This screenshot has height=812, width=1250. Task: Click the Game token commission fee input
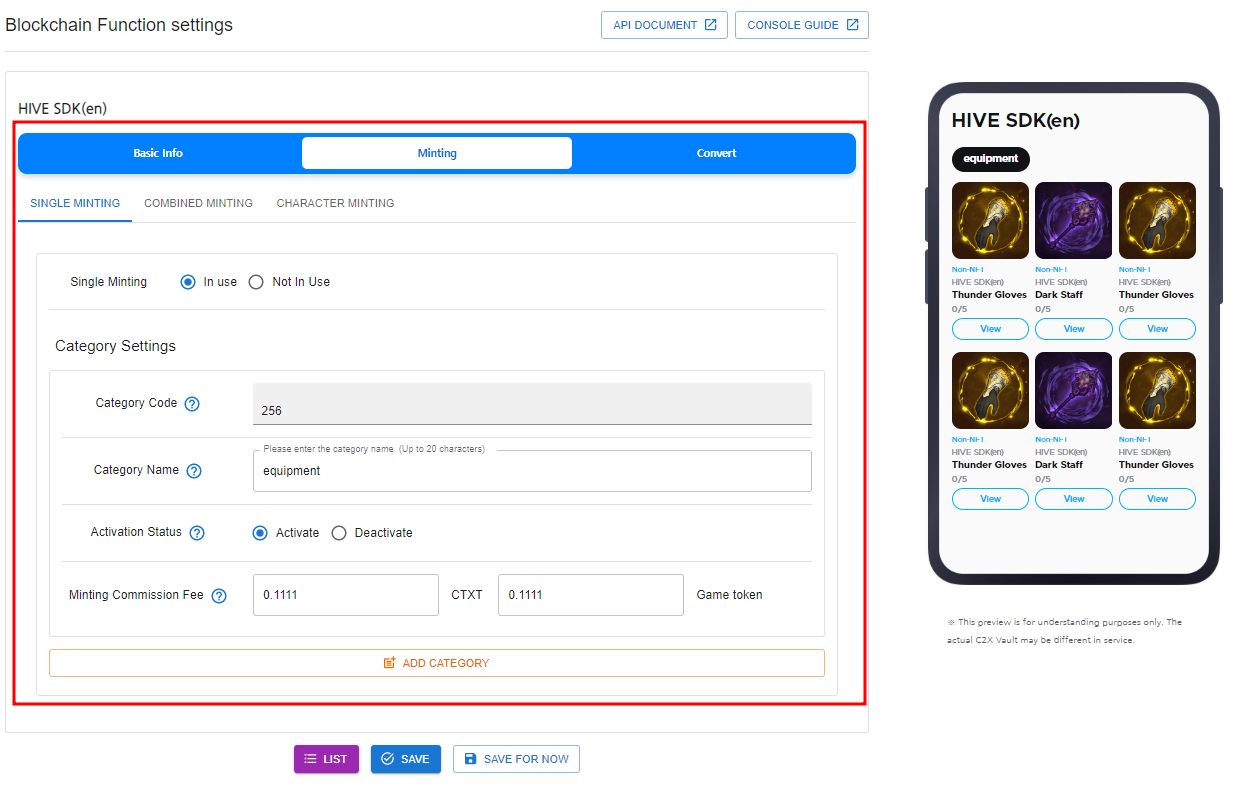pyautogui.click(x=591, y=595)
